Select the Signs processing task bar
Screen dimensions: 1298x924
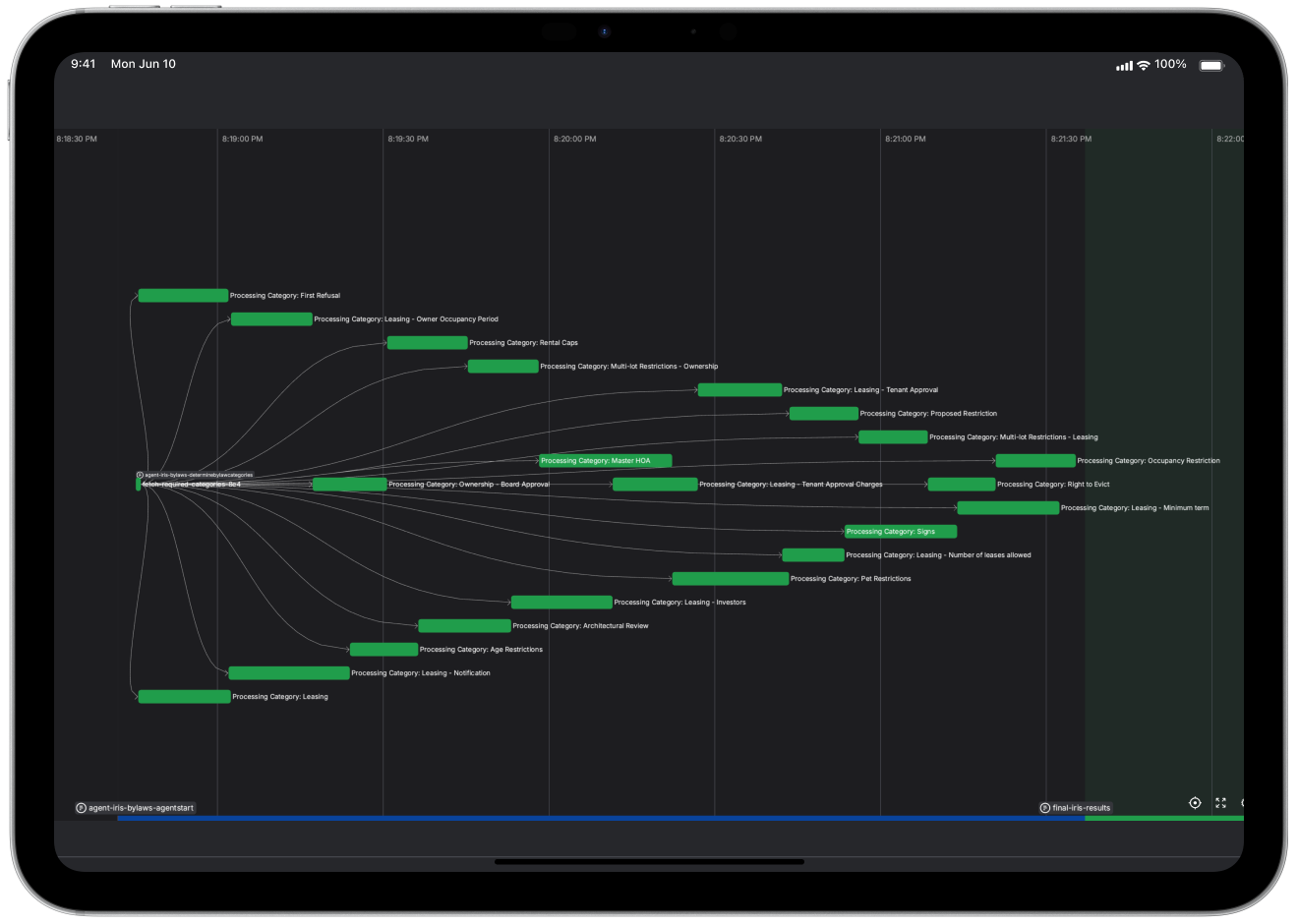(900, 532)
